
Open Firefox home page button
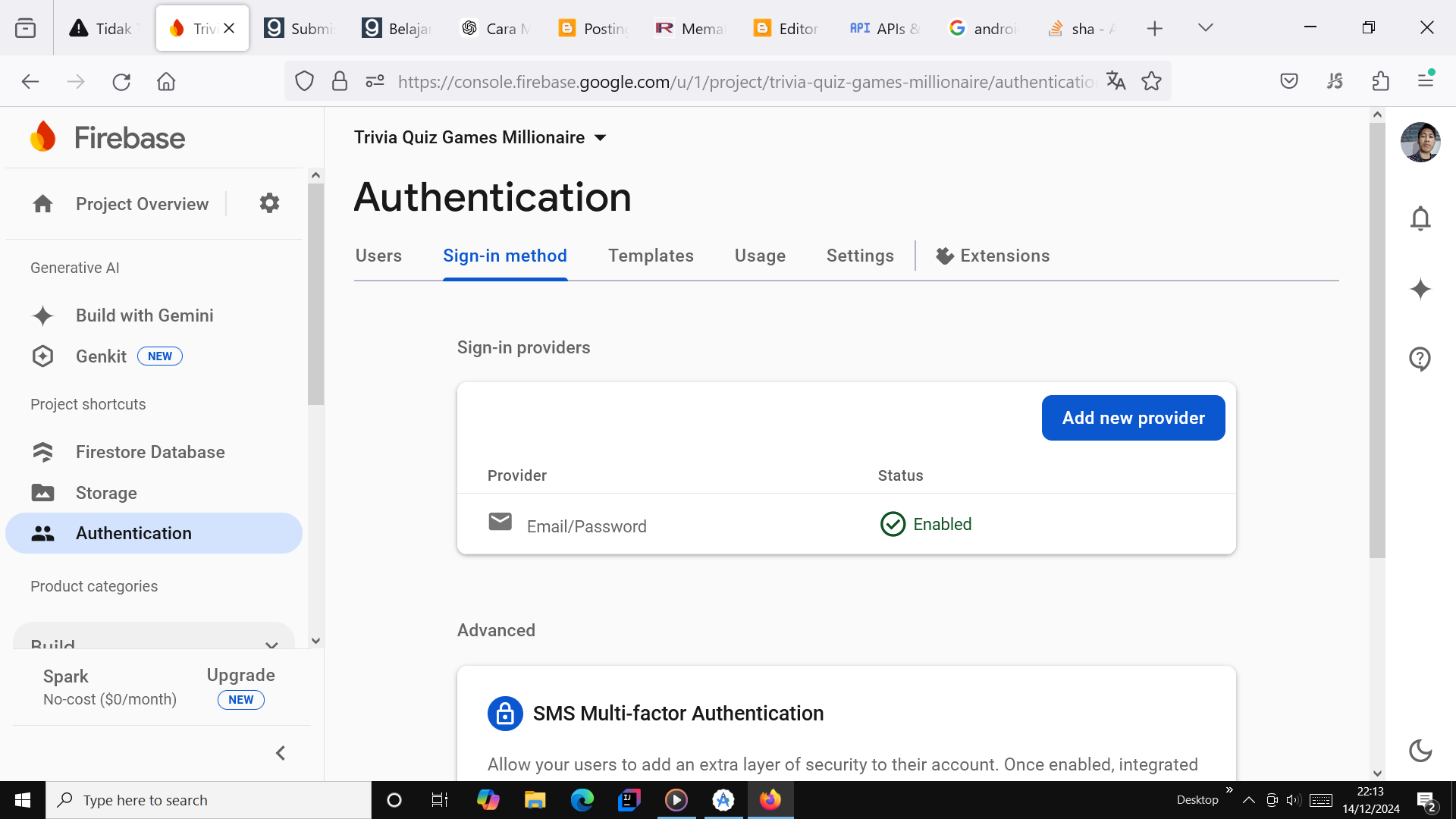(166, 82)
